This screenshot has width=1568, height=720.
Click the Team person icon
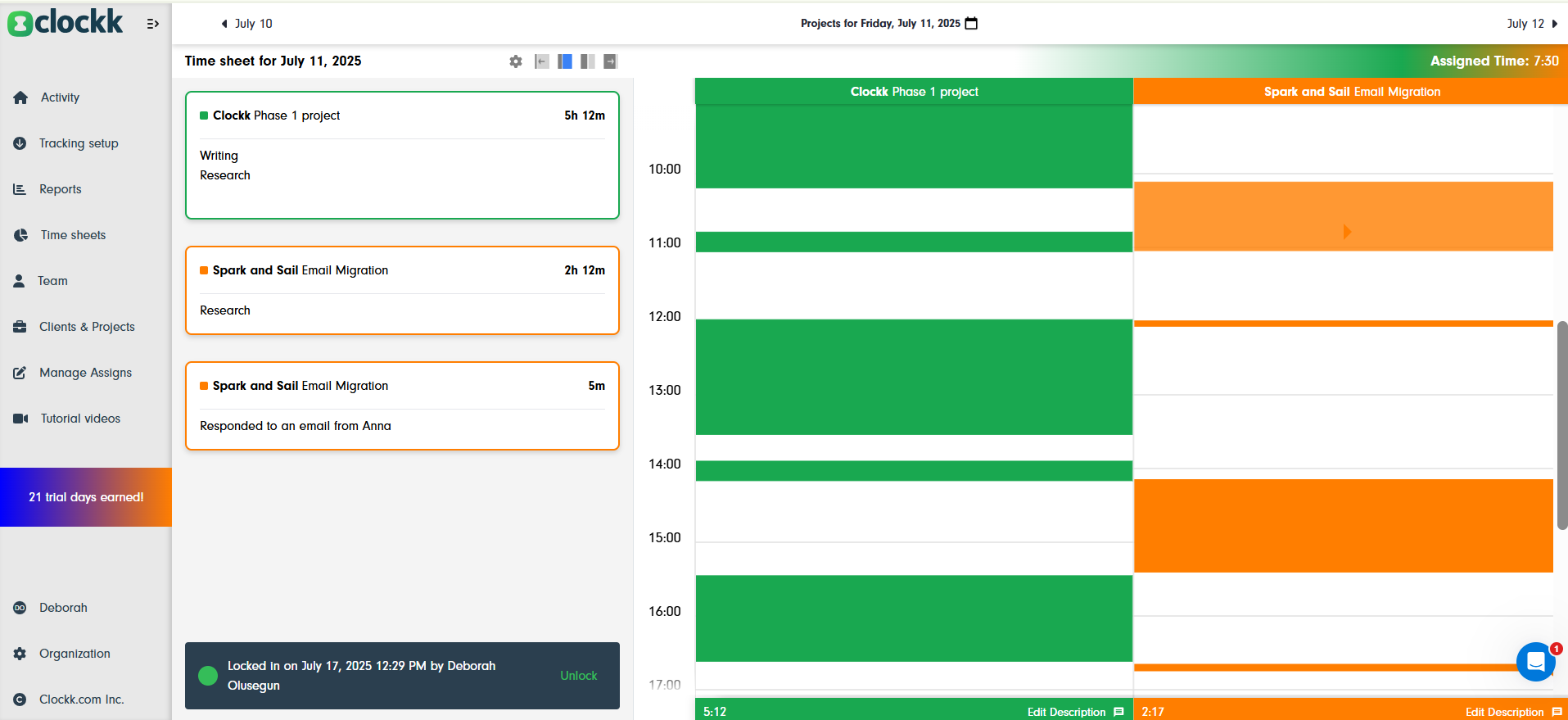click(x=19, y=281)
